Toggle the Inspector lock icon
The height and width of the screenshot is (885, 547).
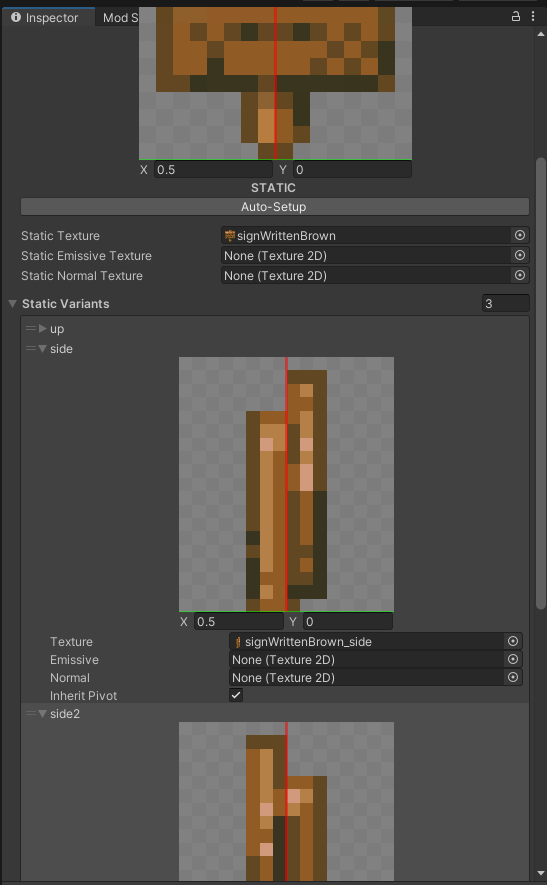tap(515, 16)
